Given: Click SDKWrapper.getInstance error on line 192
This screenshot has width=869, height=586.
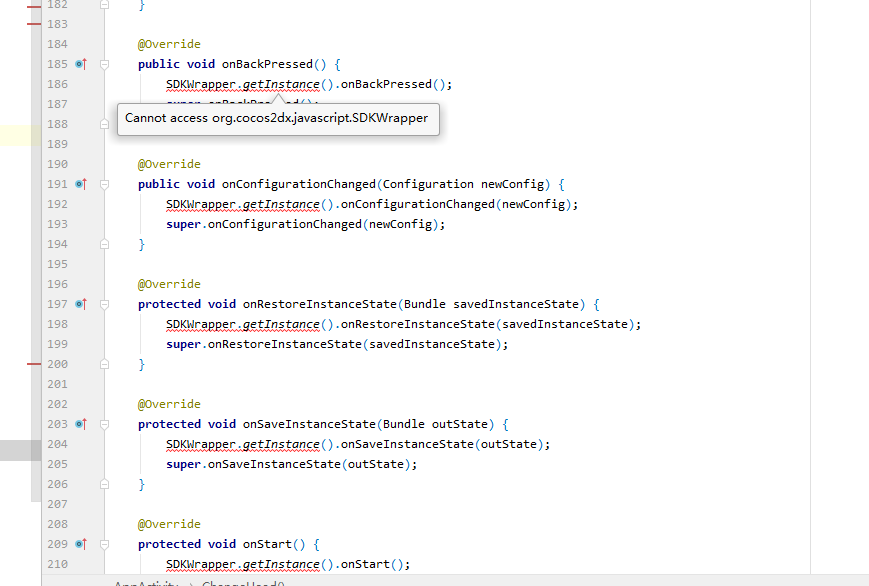Looking at the screenshot, I should 243,205.
